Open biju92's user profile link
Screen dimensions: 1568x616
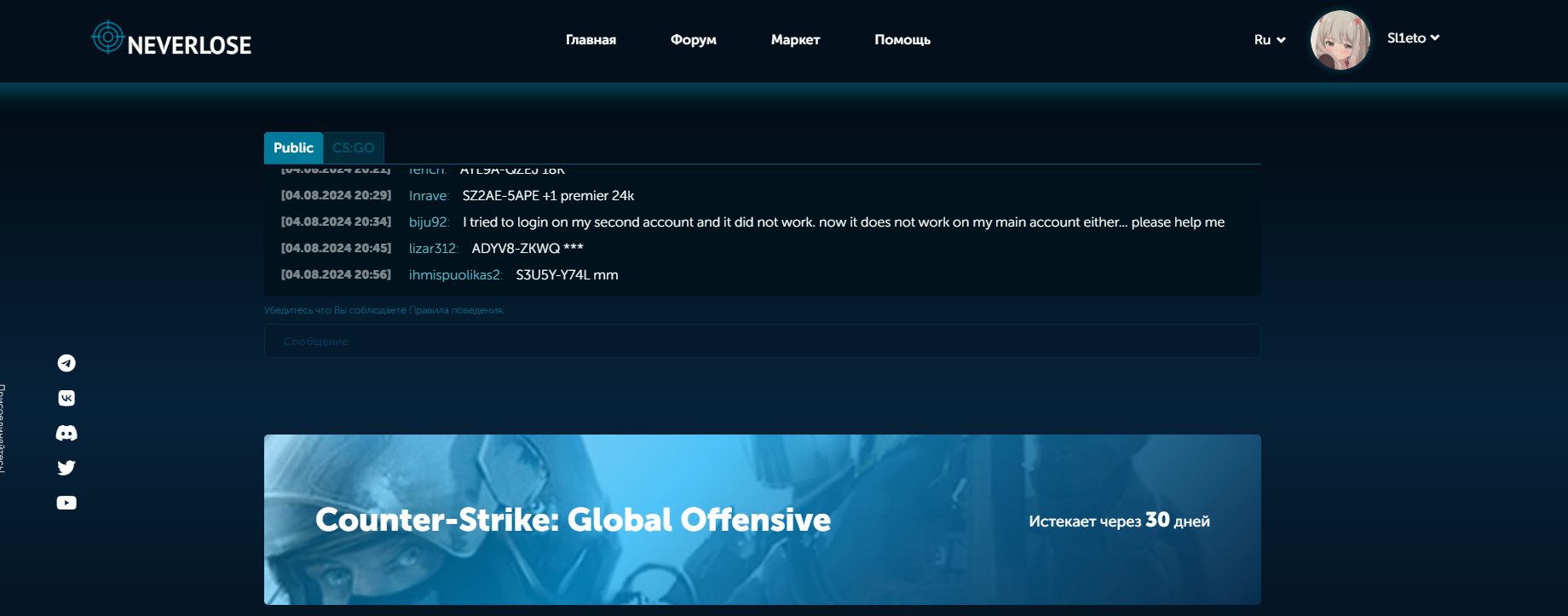click(x=429, y=222)
